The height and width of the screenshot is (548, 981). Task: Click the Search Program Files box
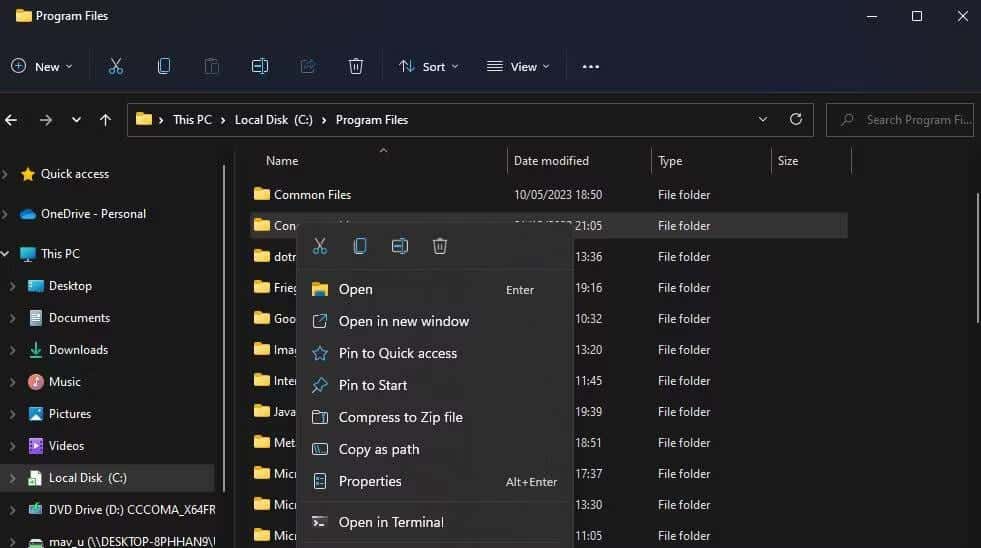click(x=900, y=119)
